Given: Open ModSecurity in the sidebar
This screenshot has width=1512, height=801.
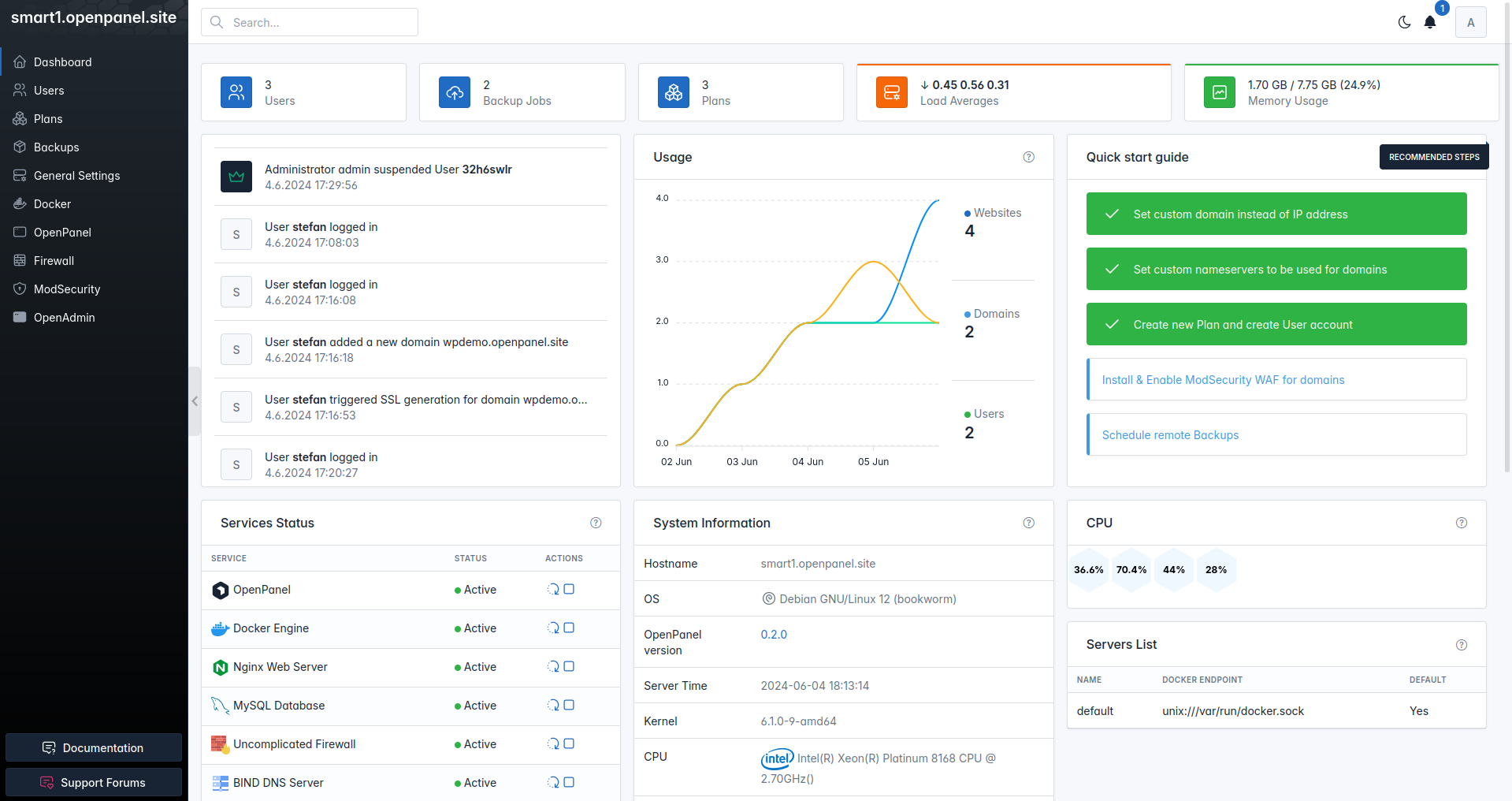Looking at the screenshot, I should [x=94, y=289].
